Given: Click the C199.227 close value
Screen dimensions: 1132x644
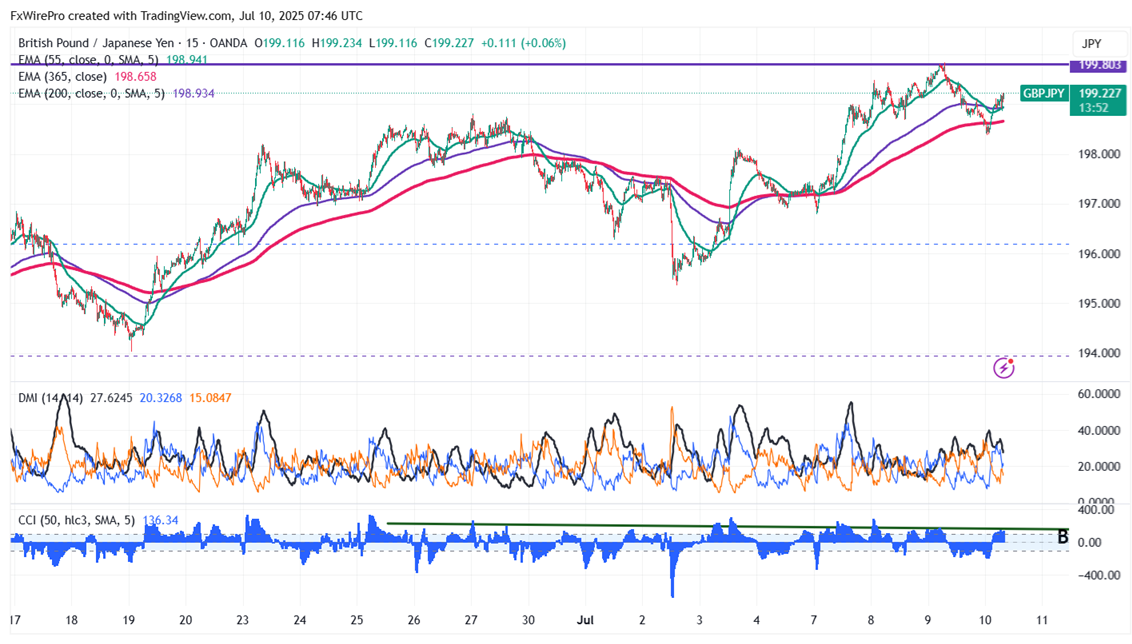Looking at the screenshot, I should point(449,43).
